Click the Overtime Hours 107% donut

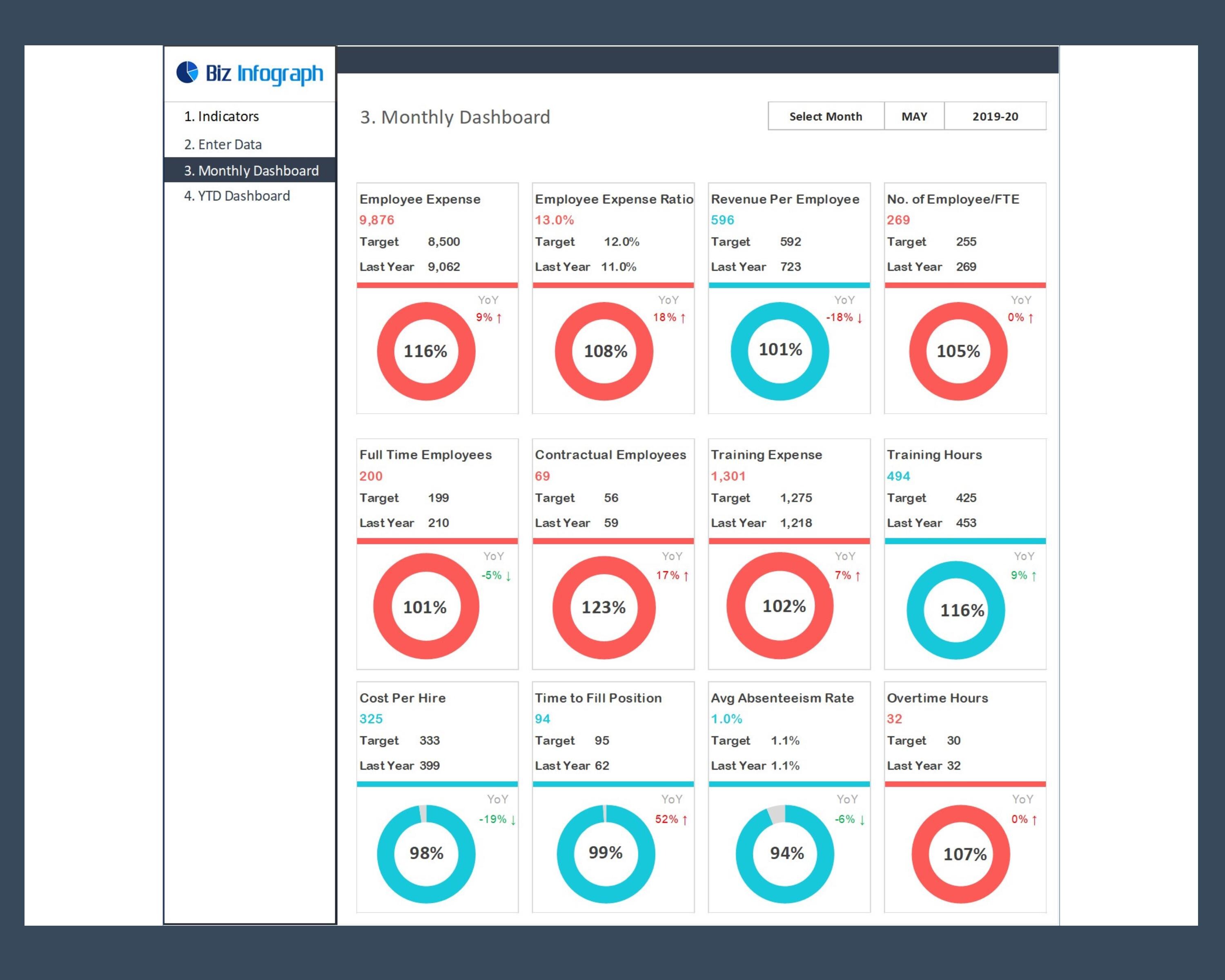tap(961, 854)
